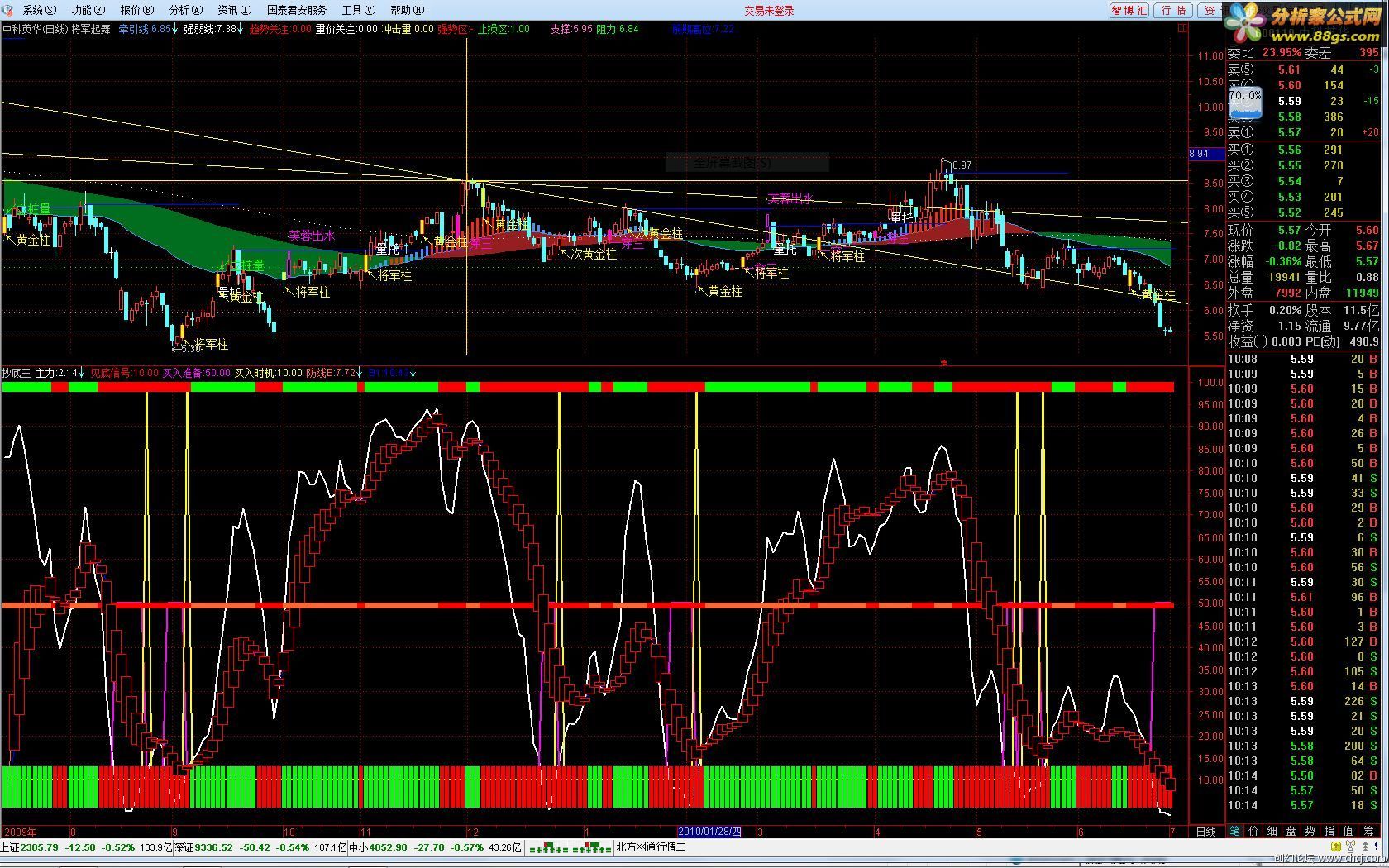Image resolution: width=1389 pixels, height=868 pixels.
Task: Click the 10:08 first tick trade row
Action: coord(1304,359)
